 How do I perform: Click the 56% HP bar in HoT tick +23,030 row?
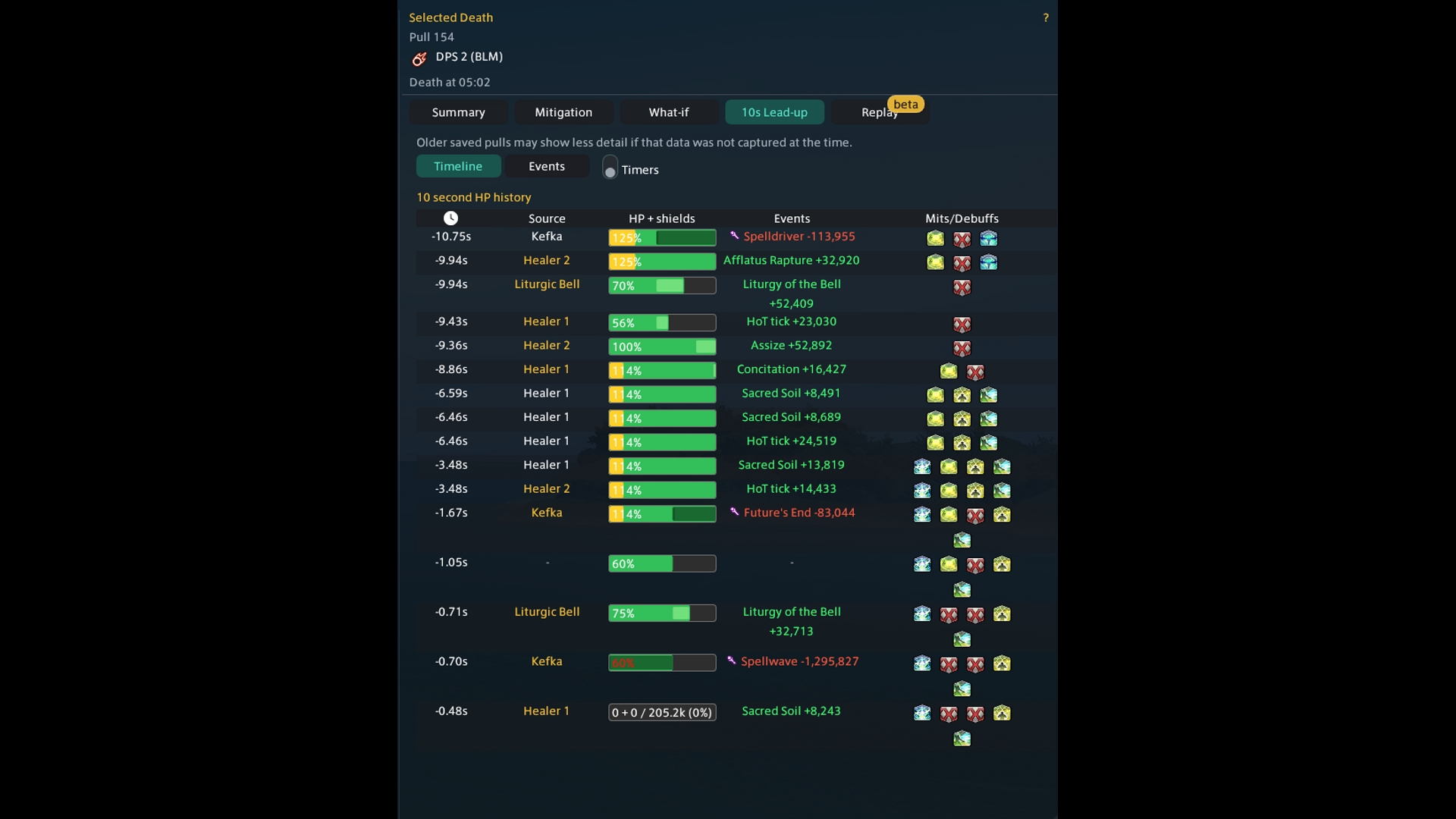click(662, 323)
